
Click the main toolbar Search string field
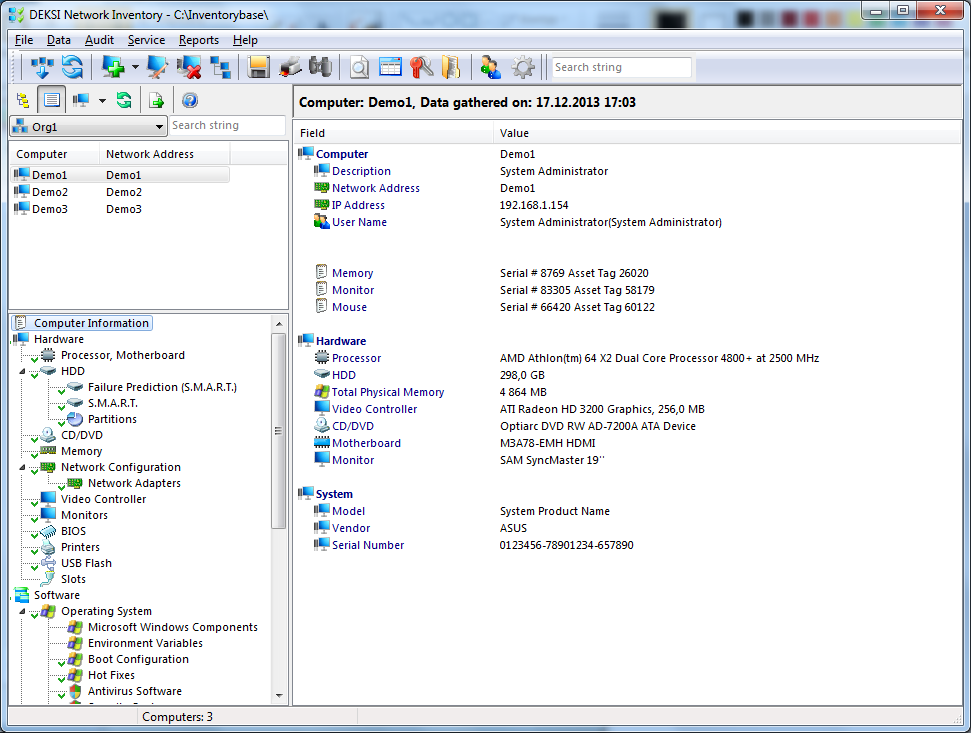click(622, 67)
